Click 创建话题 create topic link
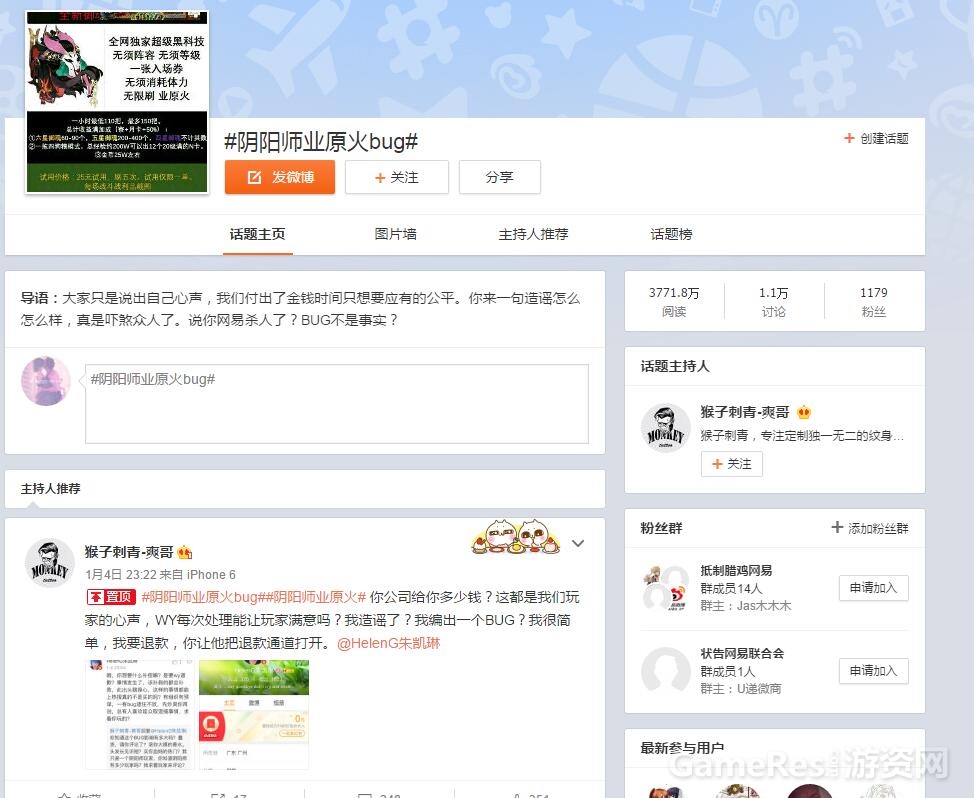The width and height of the screenshot is (974, 798). 876,138
